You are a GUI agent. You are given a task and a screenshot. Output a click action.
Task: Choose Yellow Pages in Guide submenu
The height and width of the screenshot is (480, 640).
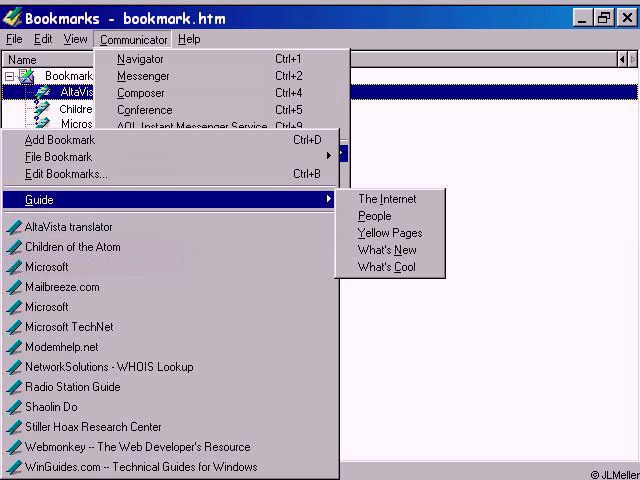pos(390,233)
